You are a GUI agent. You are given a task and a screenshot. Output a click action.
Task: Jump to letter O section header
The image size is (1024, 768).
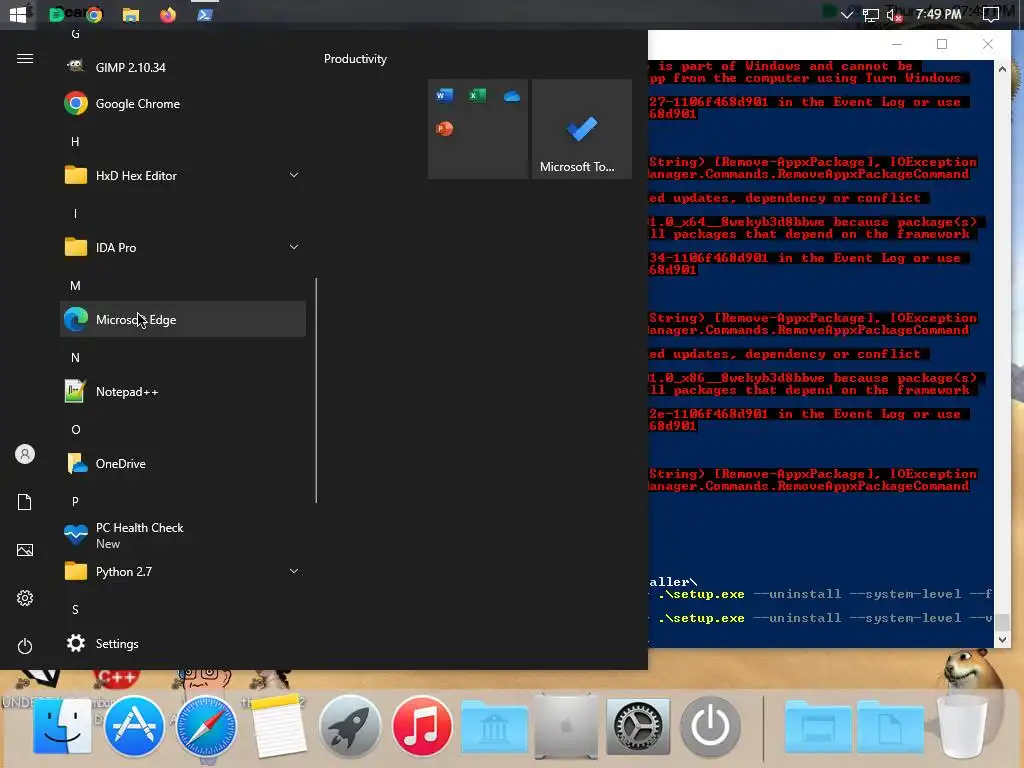click(x=75, y=429)
